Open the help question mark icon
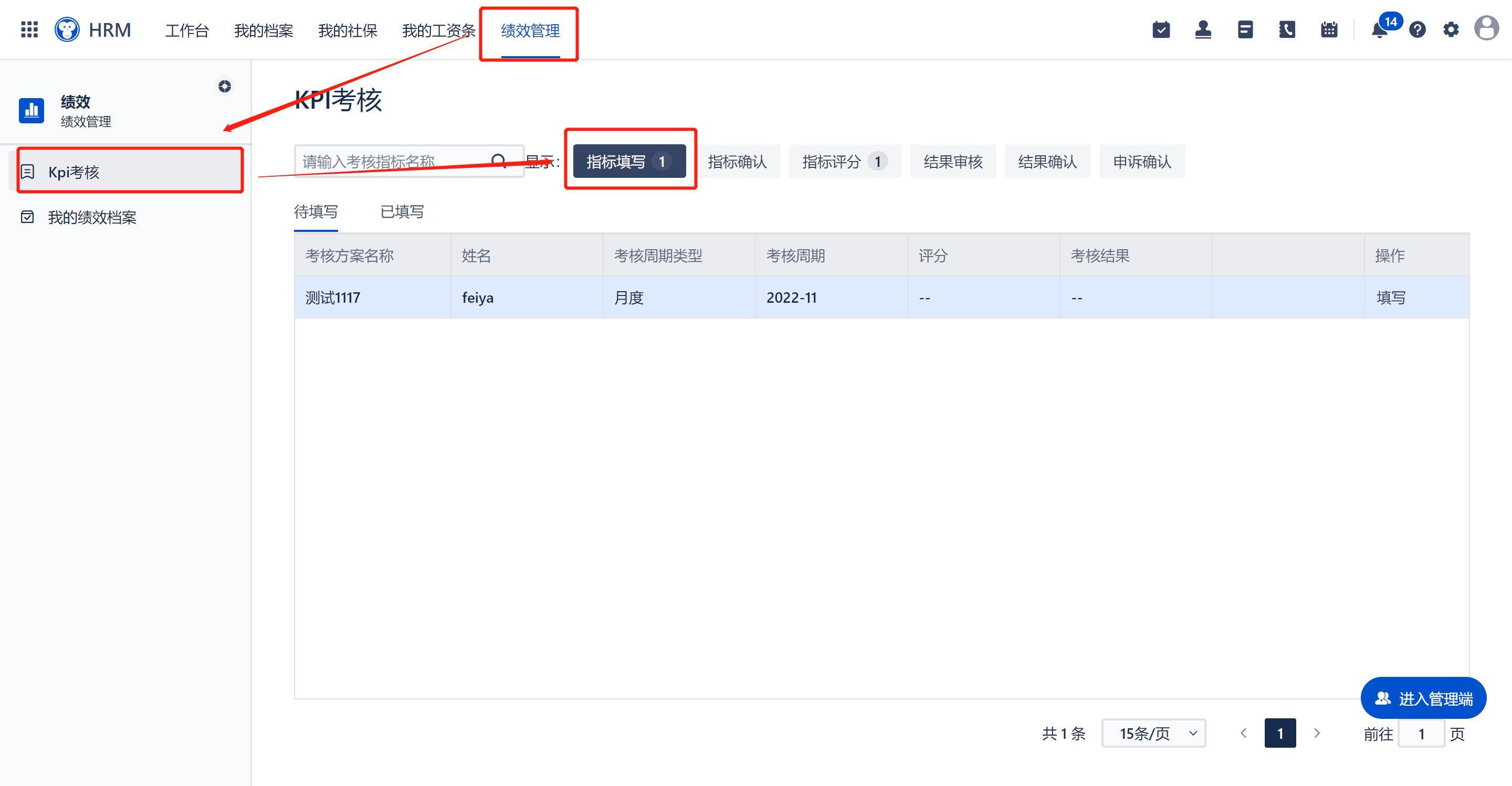Viewport: 1512px width, 786px height. coord(1417,29)
